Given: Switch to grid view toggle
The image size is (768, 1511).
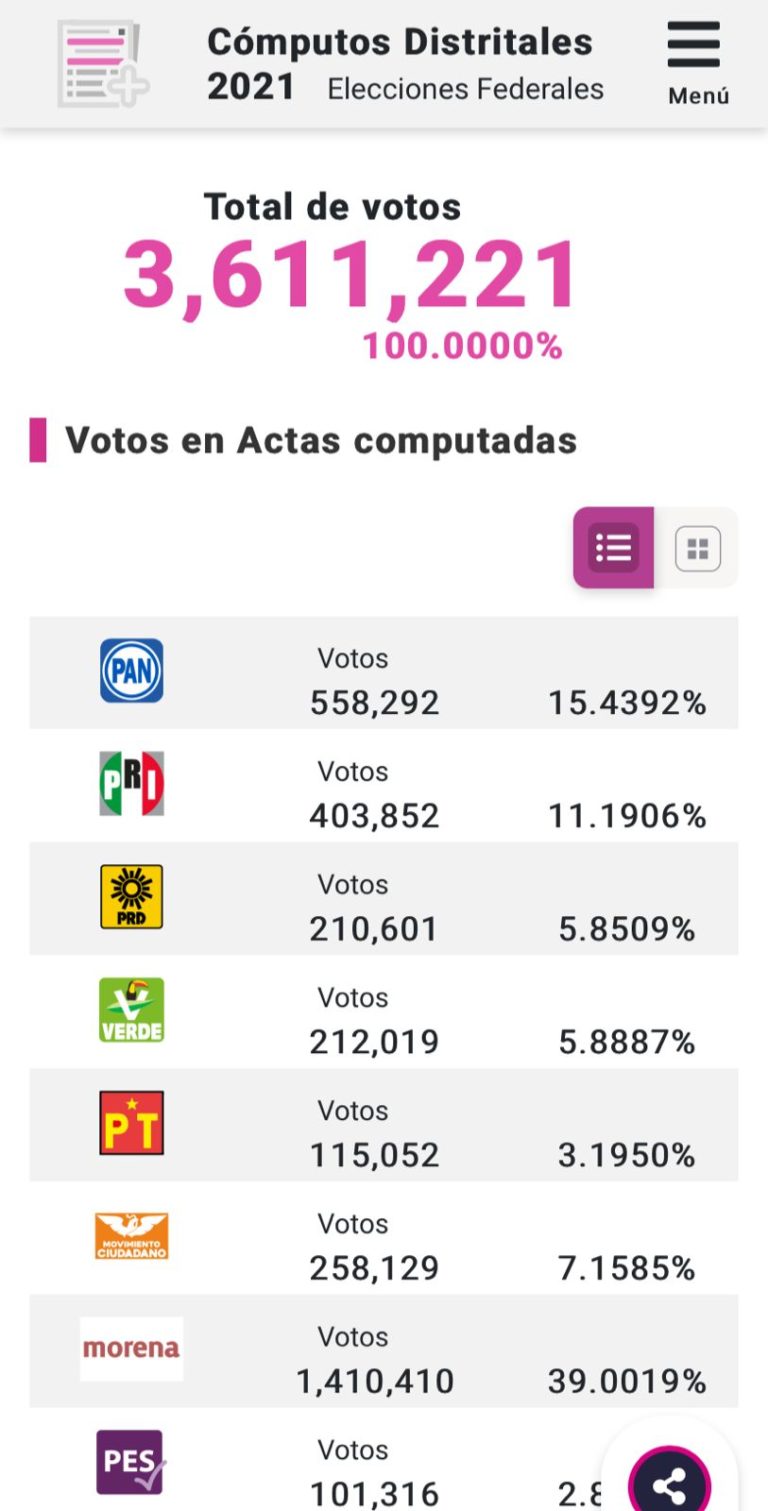Looking at the screenshot, I should pos(698,548).
